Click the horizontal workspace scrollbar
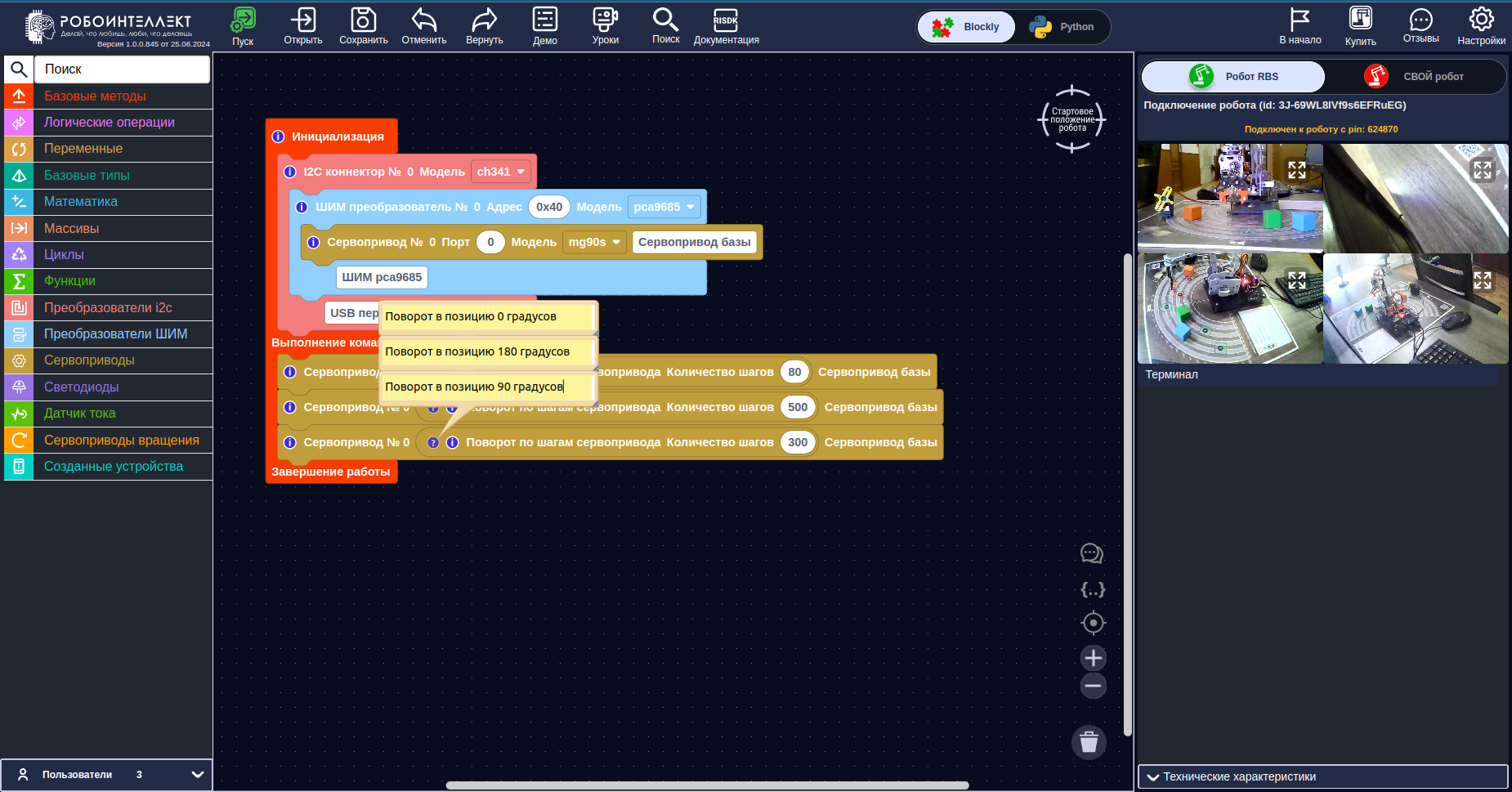This screenshot has height=792, width=1512. (x=707, y=785)
